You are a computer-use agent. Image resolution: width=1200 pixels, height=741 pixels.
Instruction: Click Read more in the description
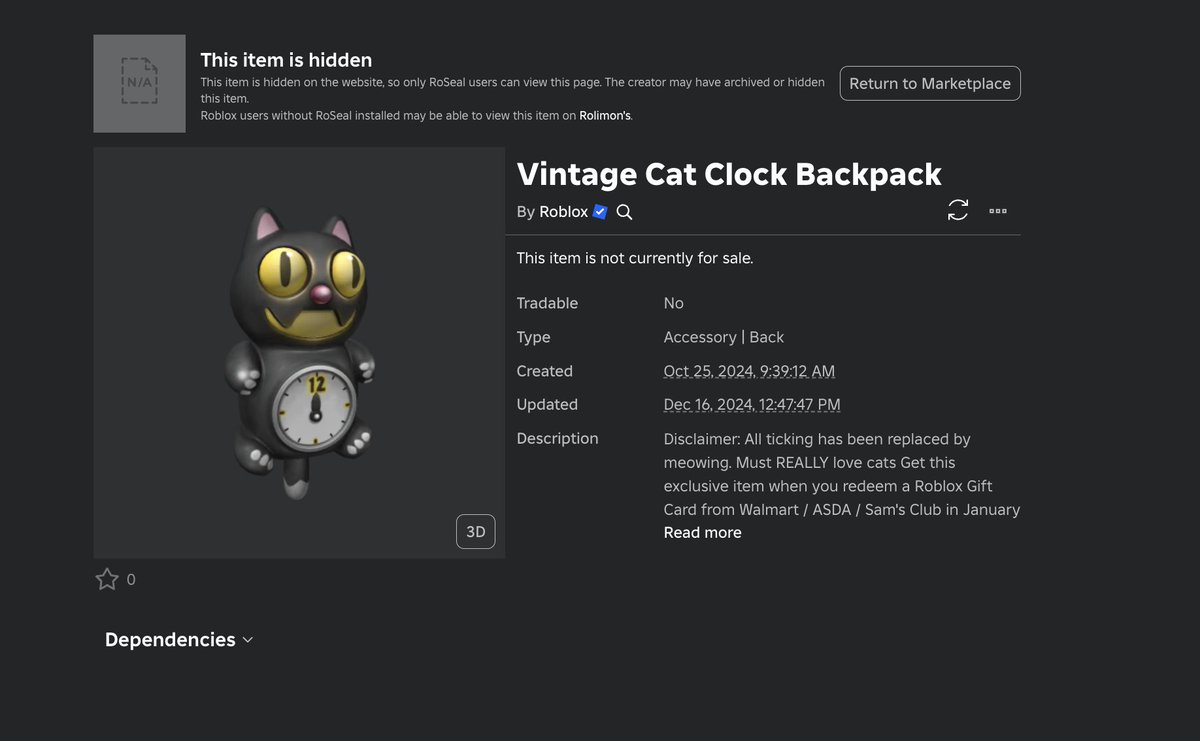(x=703, y=533)
